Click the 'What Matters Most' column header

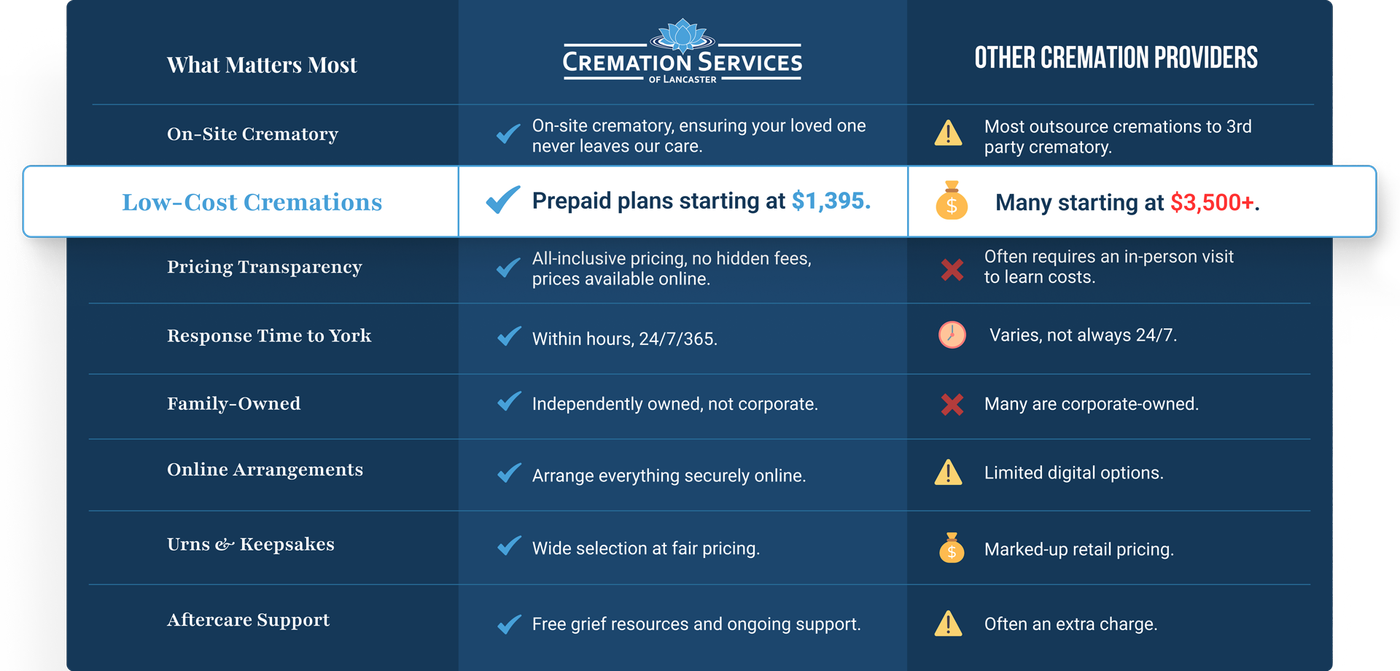pos(262,66)
